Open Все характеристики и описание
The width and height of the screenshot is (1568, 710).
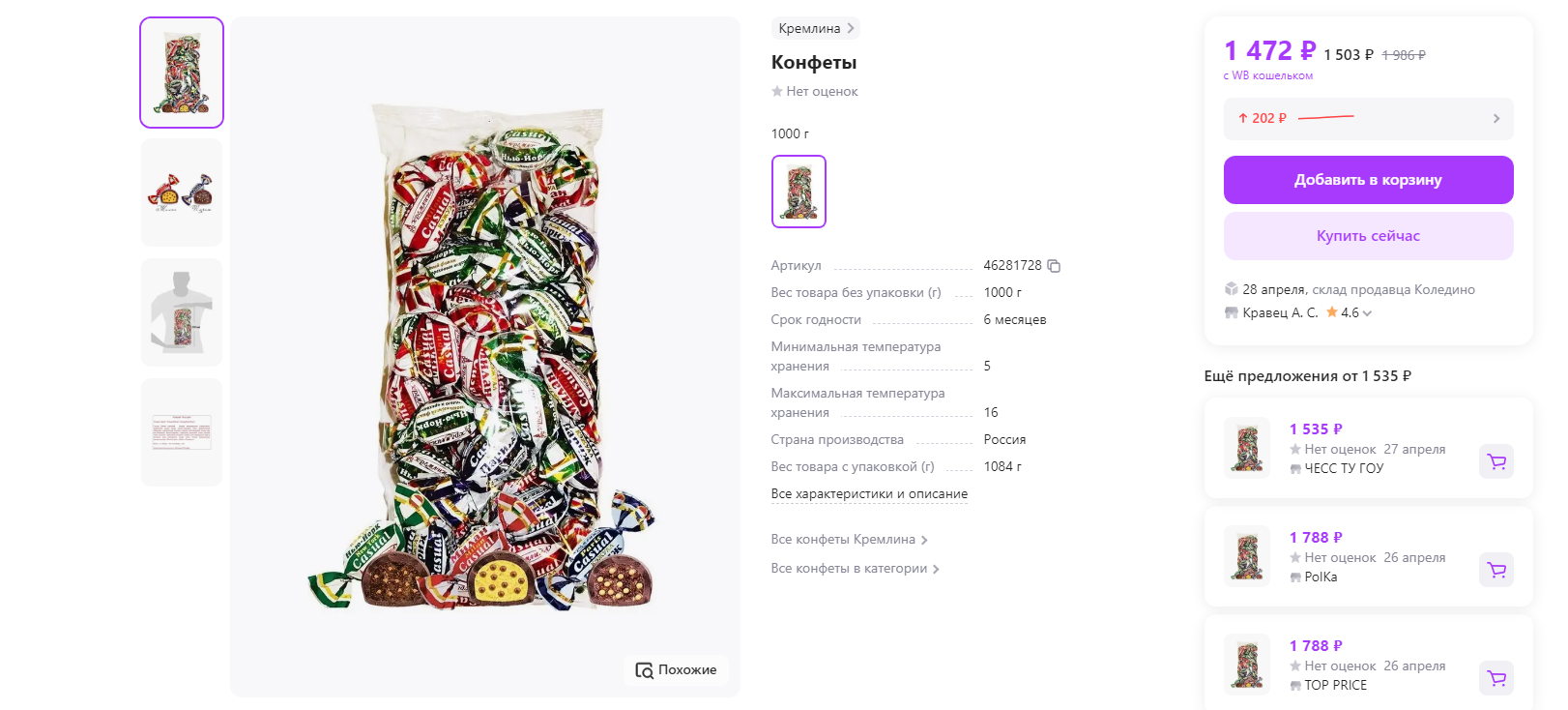coord(869,494)
